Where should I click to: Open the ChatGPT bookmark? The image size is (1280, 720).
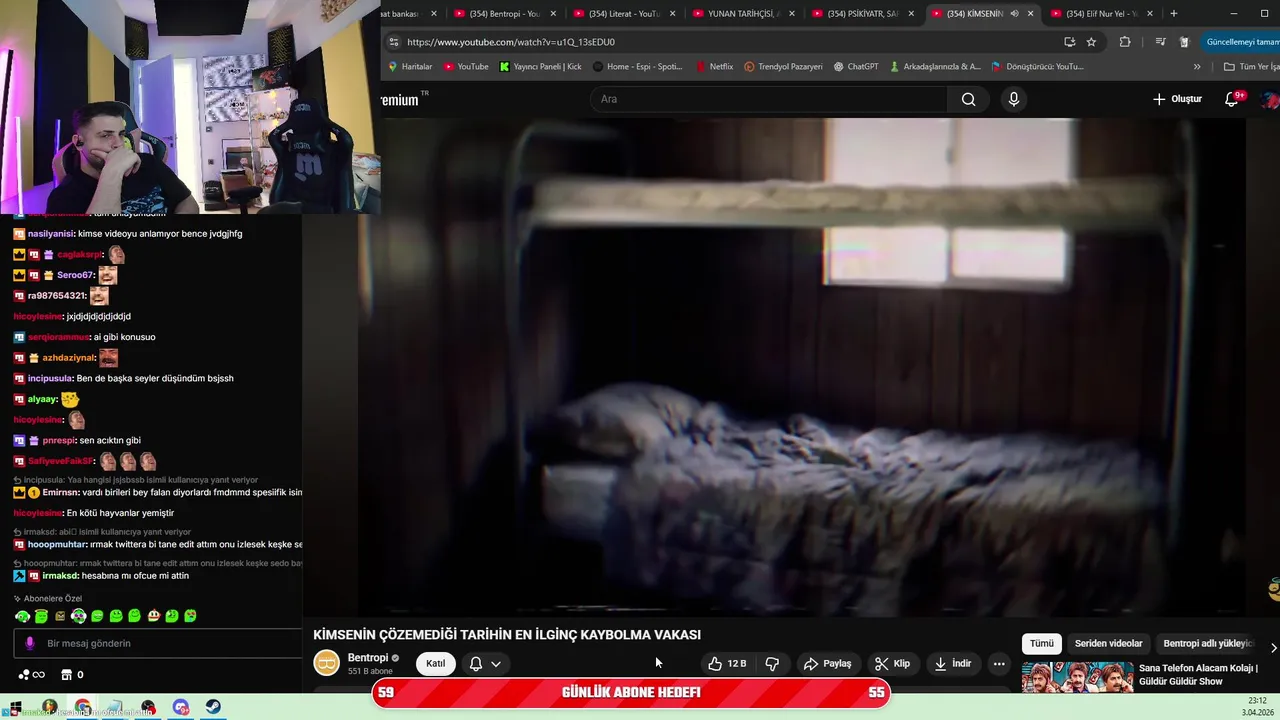click(x=856, y=67)
